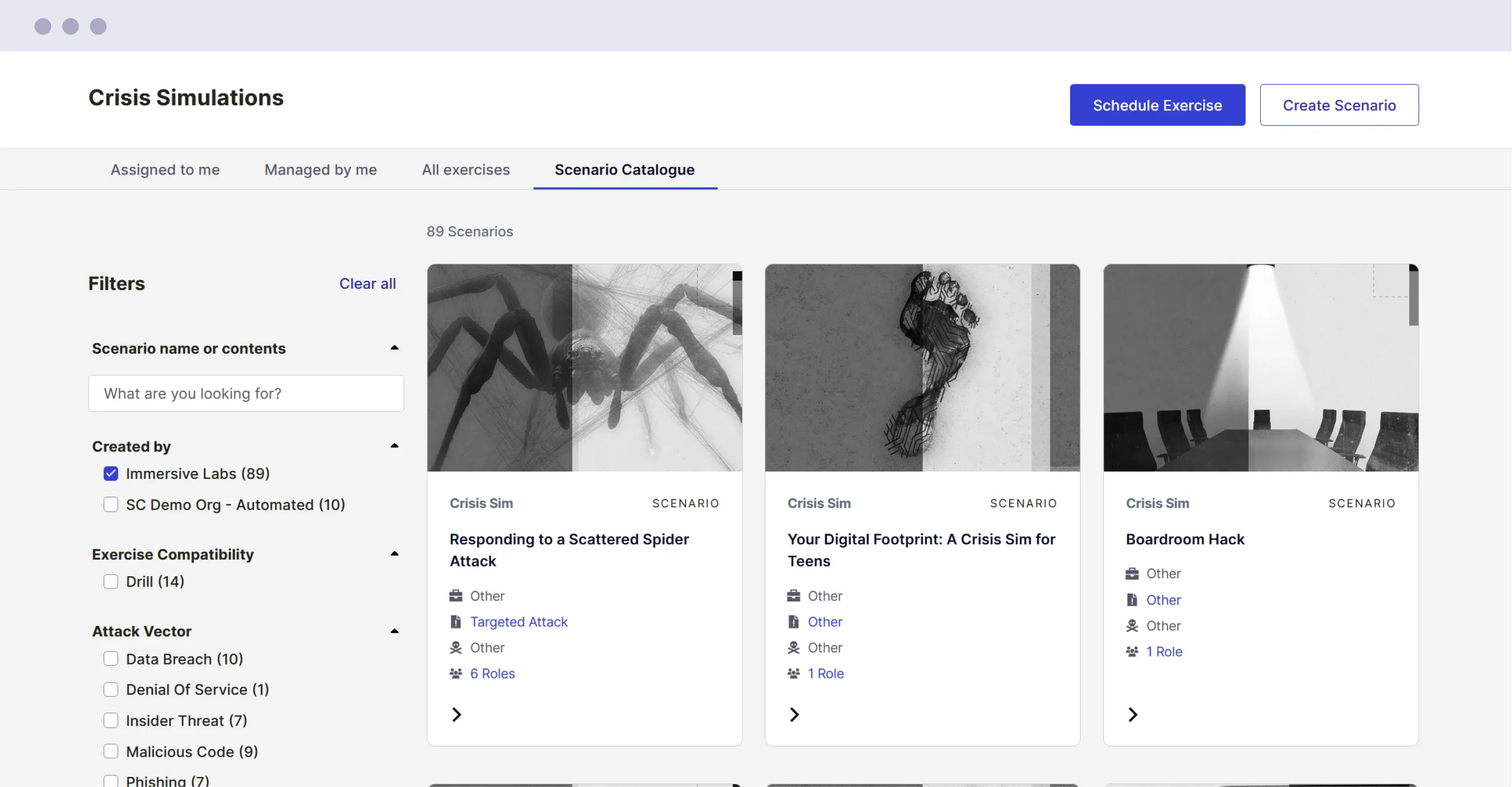Open the Managed by me tab

[321, 169]
